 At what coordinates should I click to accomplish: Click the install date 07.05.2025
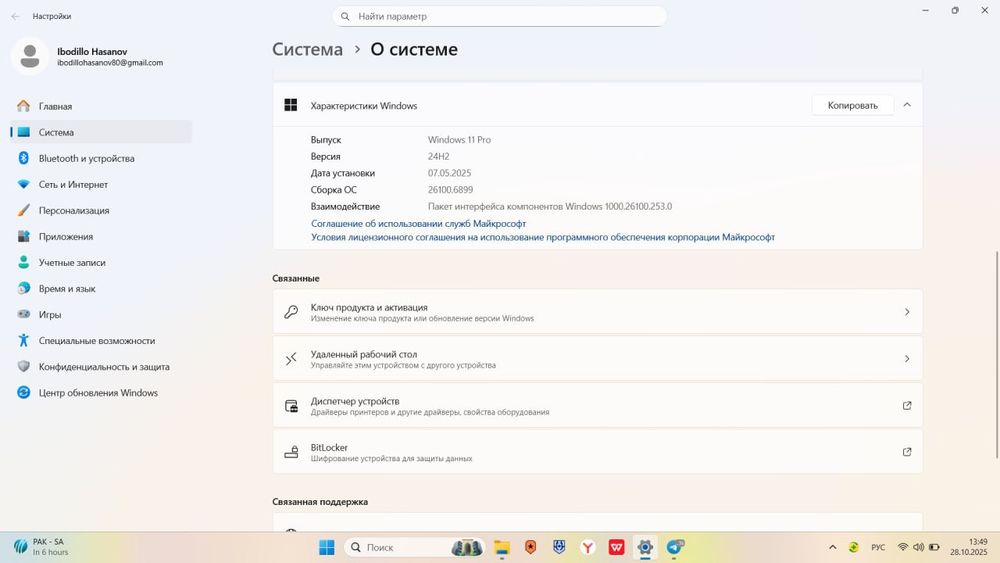point(450,173)
